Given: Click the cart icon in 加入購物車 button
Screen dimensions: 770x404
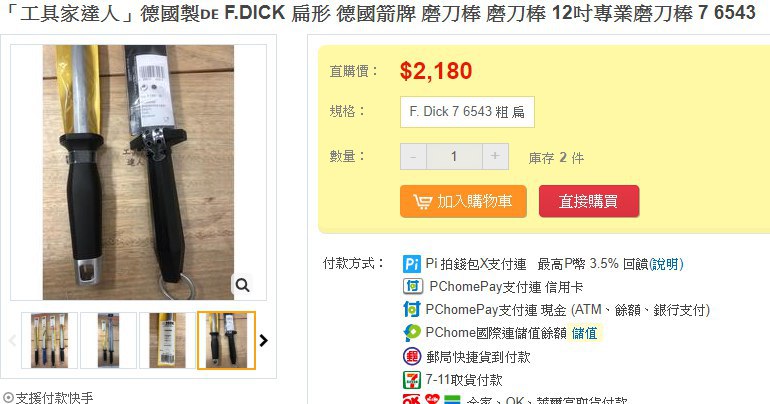Looking at the screenshot, I should click(x=422, y=202).
